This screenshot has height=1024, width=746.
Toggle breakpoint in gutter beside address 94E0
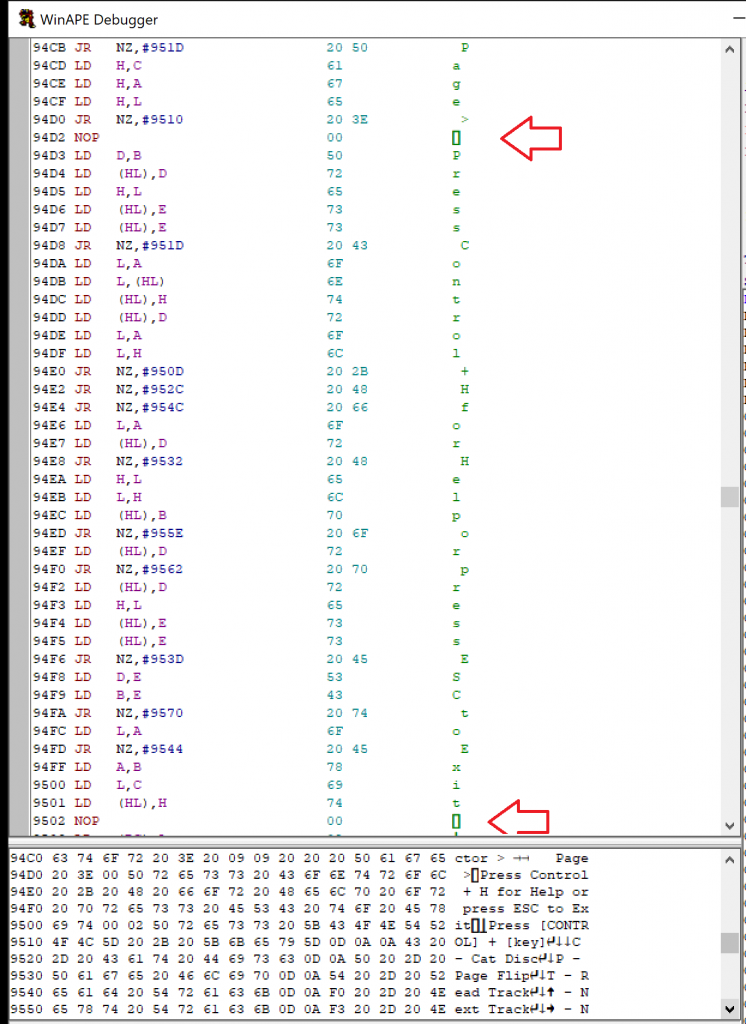tap(20, 372)
